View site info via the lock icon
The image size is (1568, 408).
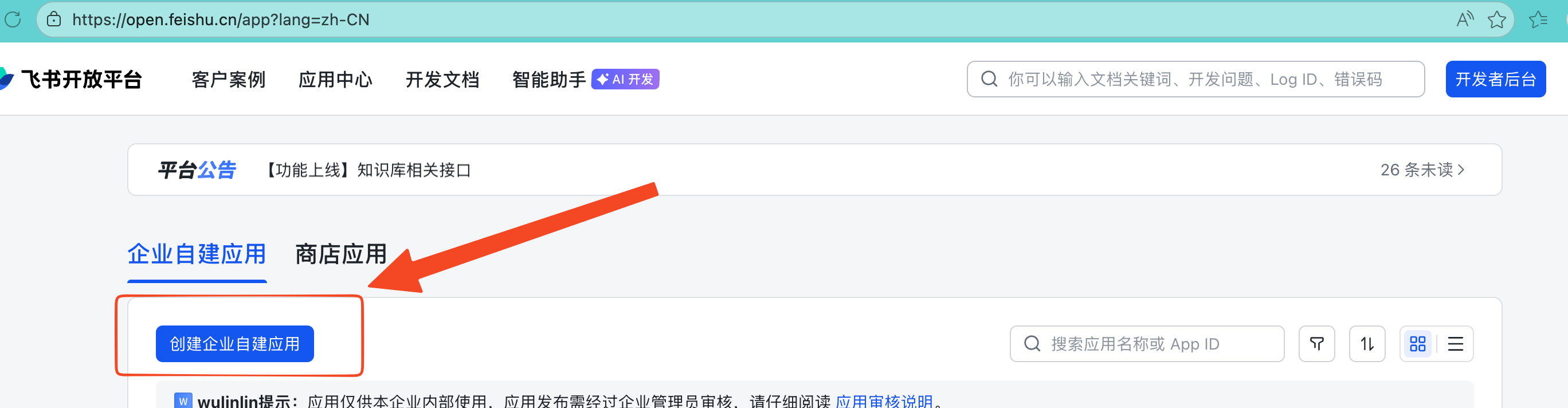[54, 19]
